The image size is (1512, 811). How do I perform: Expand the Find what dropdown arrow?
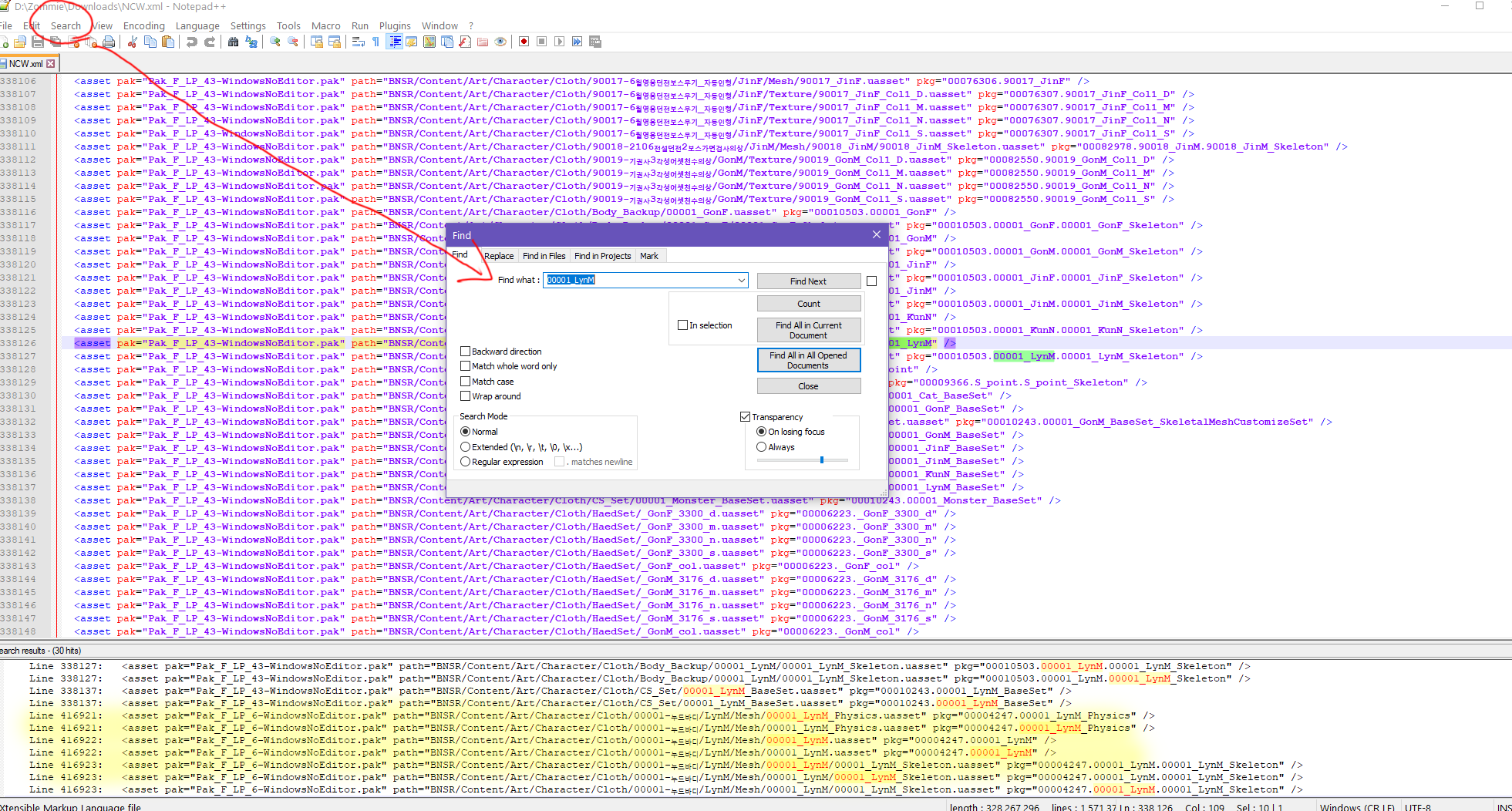(742, 281)
